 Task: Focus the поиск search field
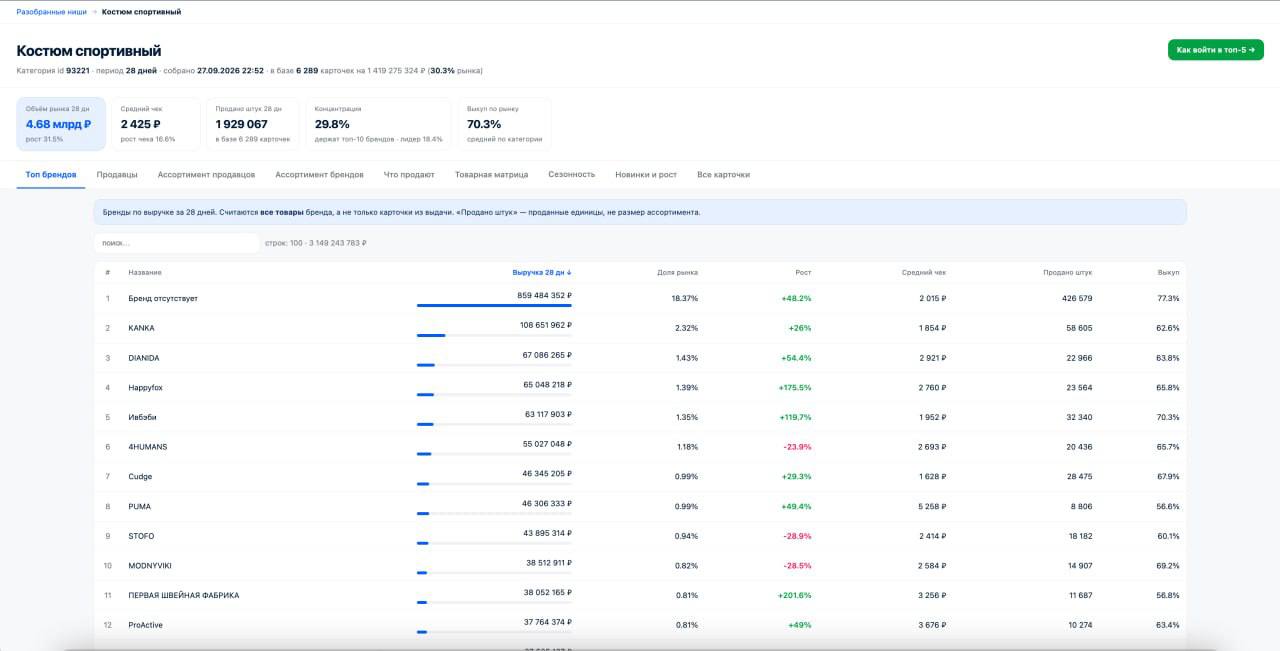(177, 243)
